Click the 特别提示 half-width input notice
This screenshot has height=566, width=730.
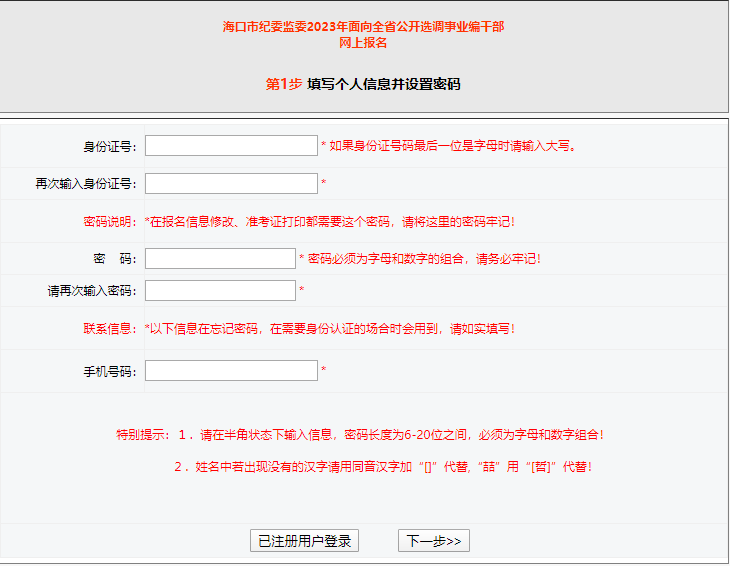coord(361,435)
